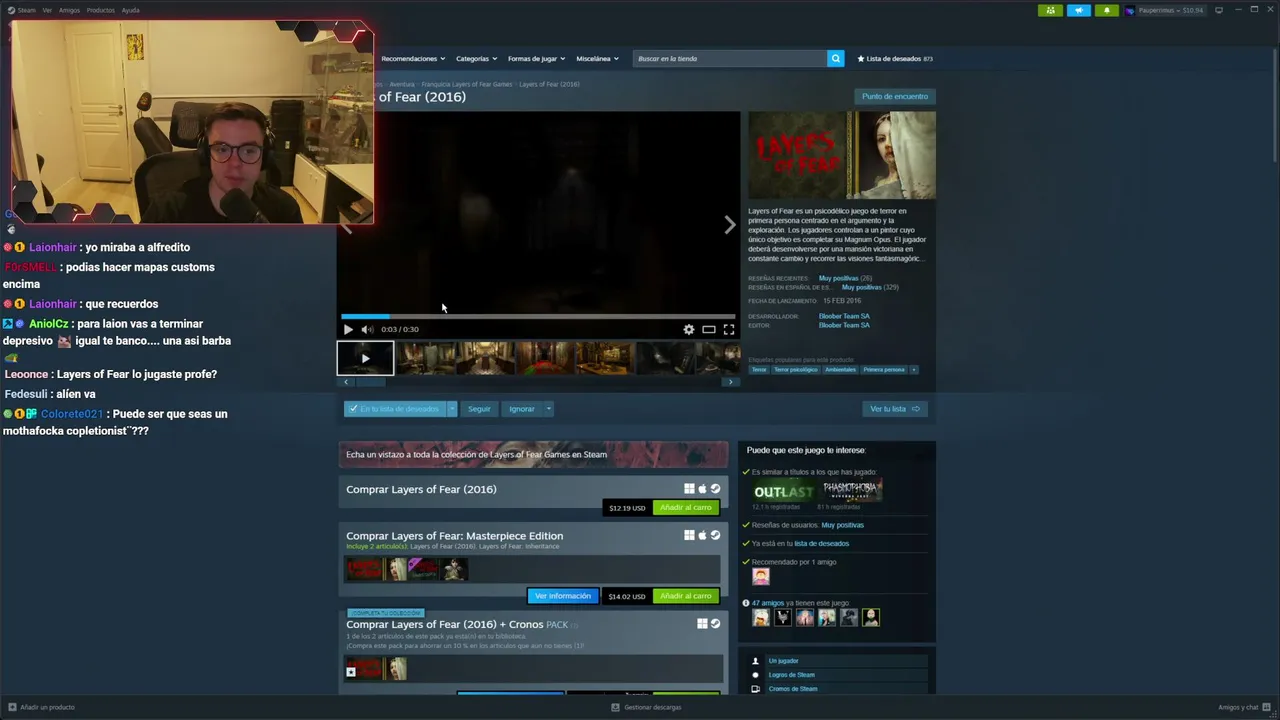Screen dimensions: 1280x720
Task: Click the Terror tag
Action: (759, 370)
